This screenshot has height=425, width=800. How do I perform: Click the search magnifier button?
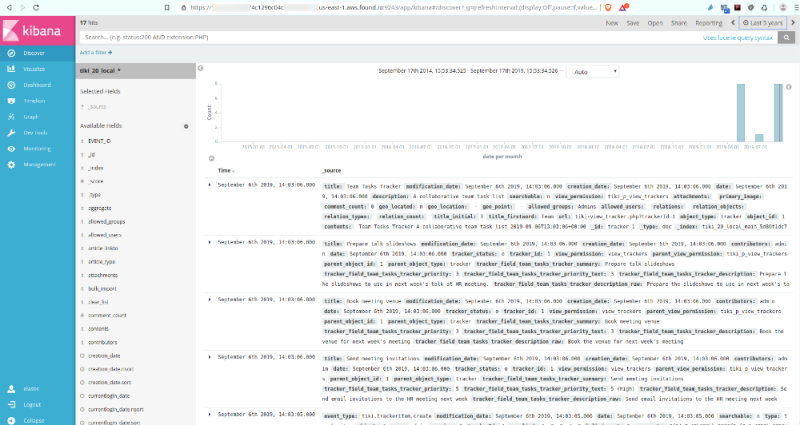(x=786, y=37)
